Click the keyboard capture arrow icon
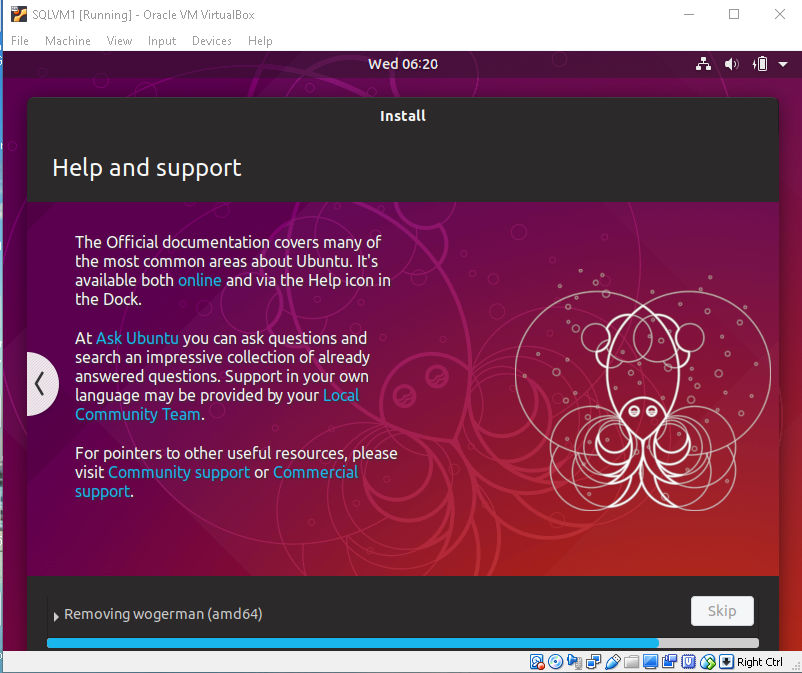The width and height of the screenshot is (802, 673). click(726, 662)
